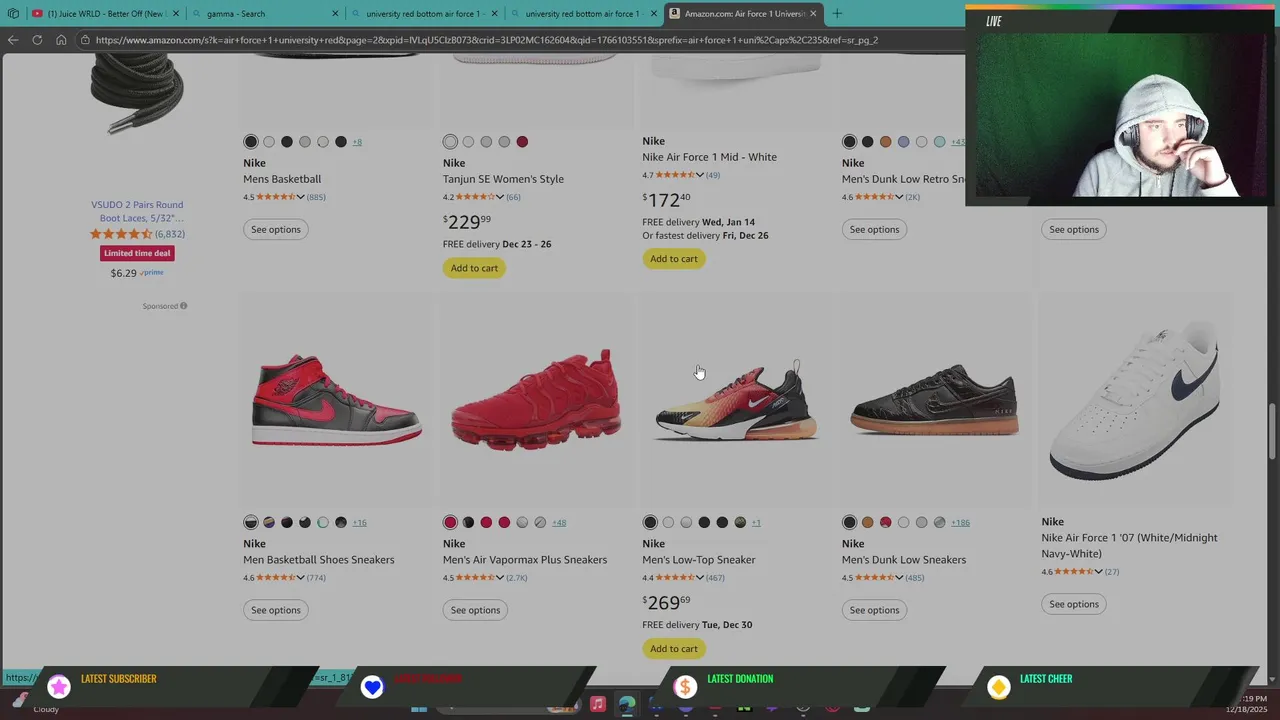Switch to the gamma - Search tab
Image resolution: width=1280 pixels, height=720 pixels.
coord(265,14)
